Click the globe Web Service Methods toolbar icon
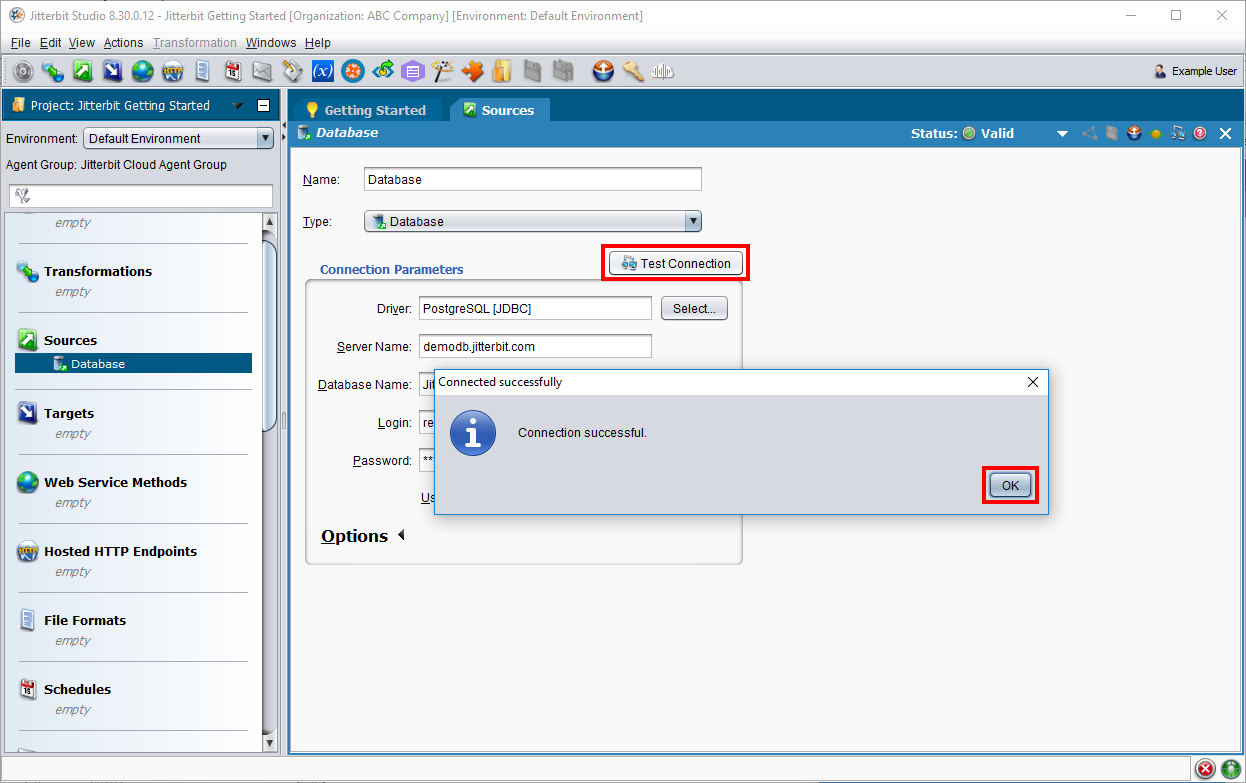 pos(142,71)
